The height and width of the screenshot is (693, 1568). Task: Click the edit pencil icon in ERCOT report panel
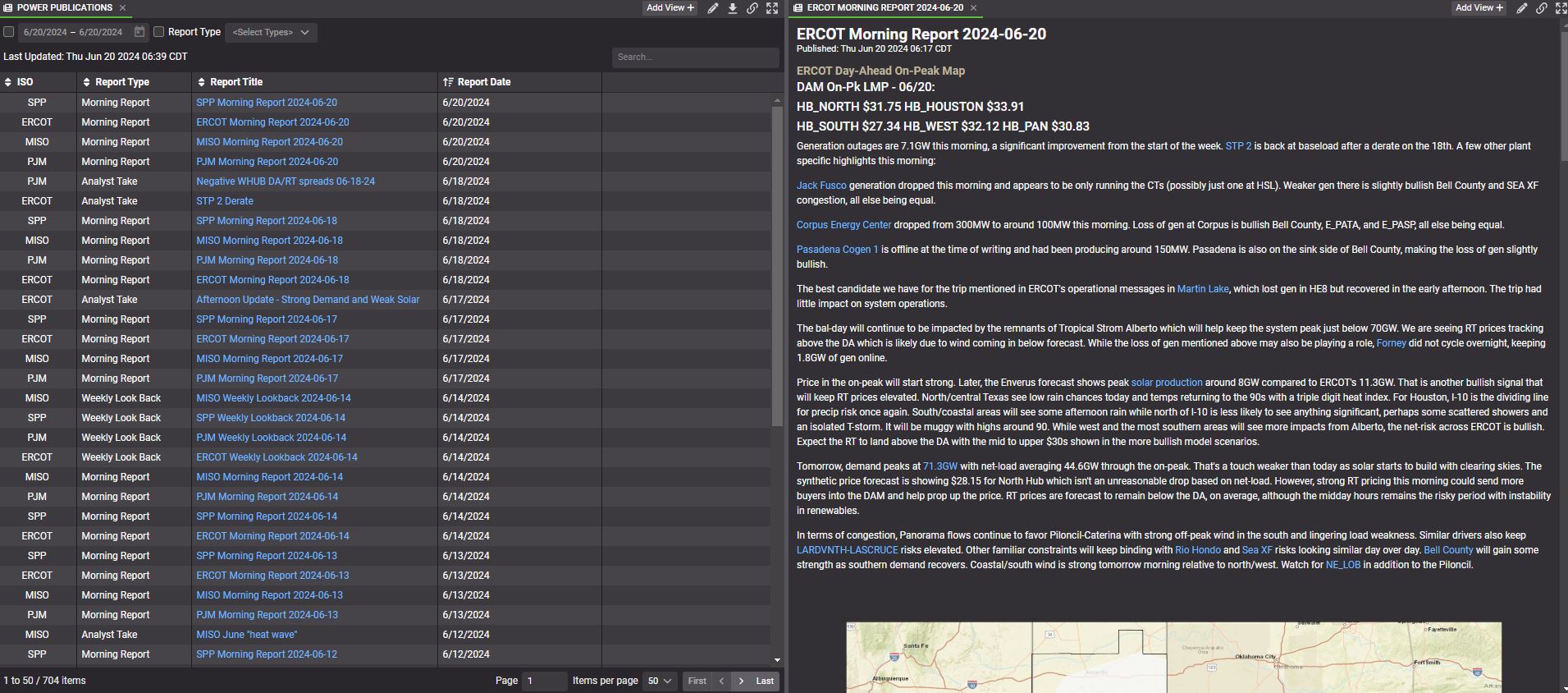pos(1522,8)
